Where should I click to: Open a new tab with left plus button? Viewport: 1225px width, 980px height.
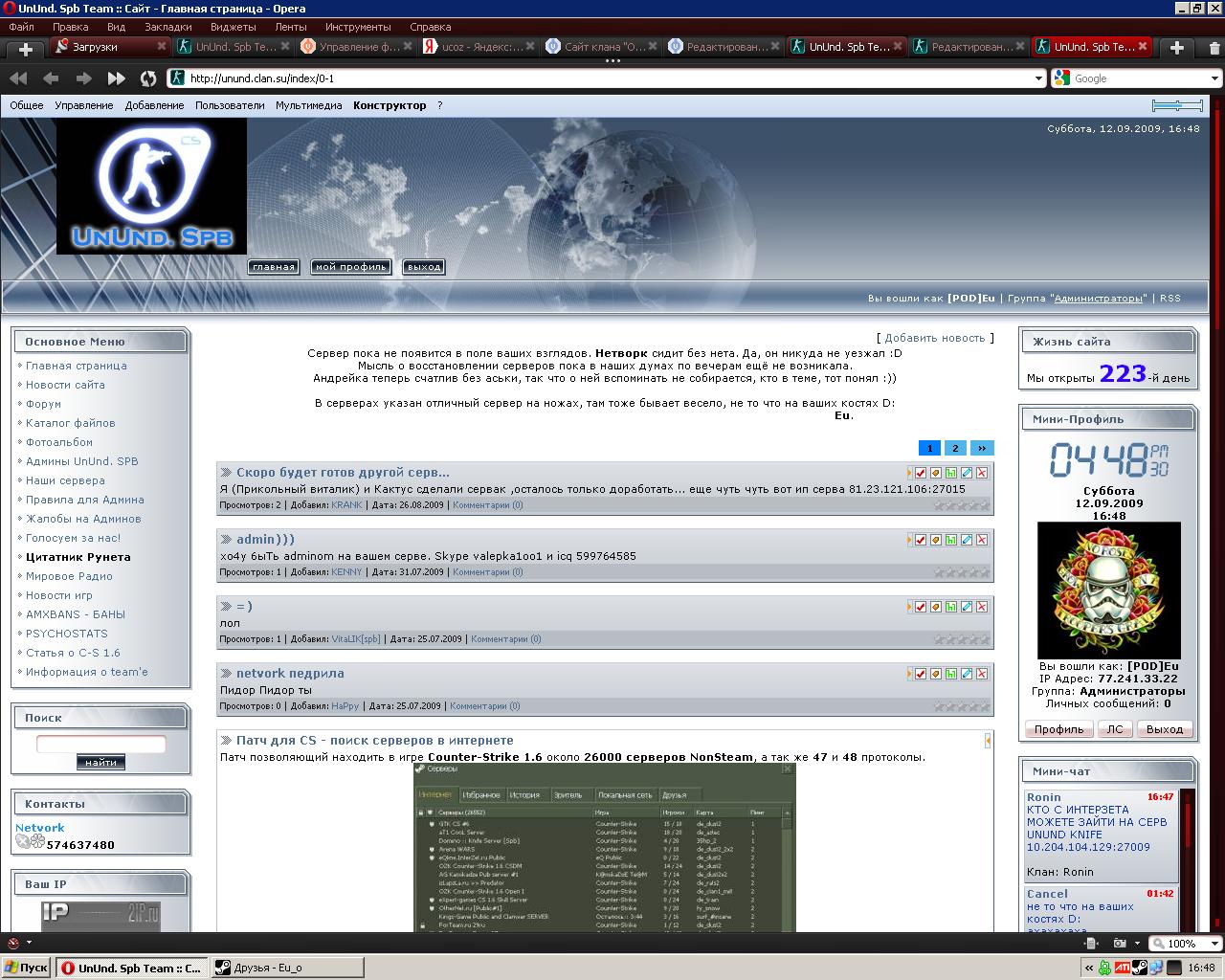(x=26, y=48)
